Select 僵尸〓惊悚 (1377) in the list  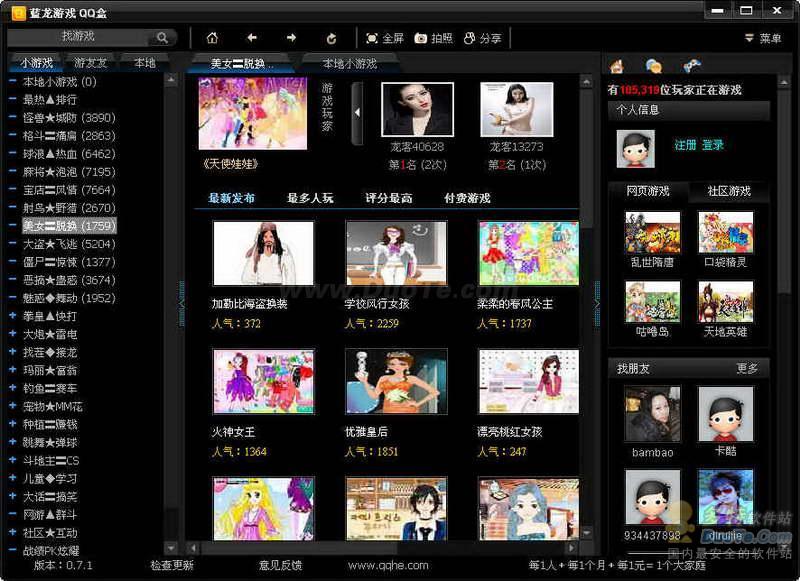coord(69,262)
